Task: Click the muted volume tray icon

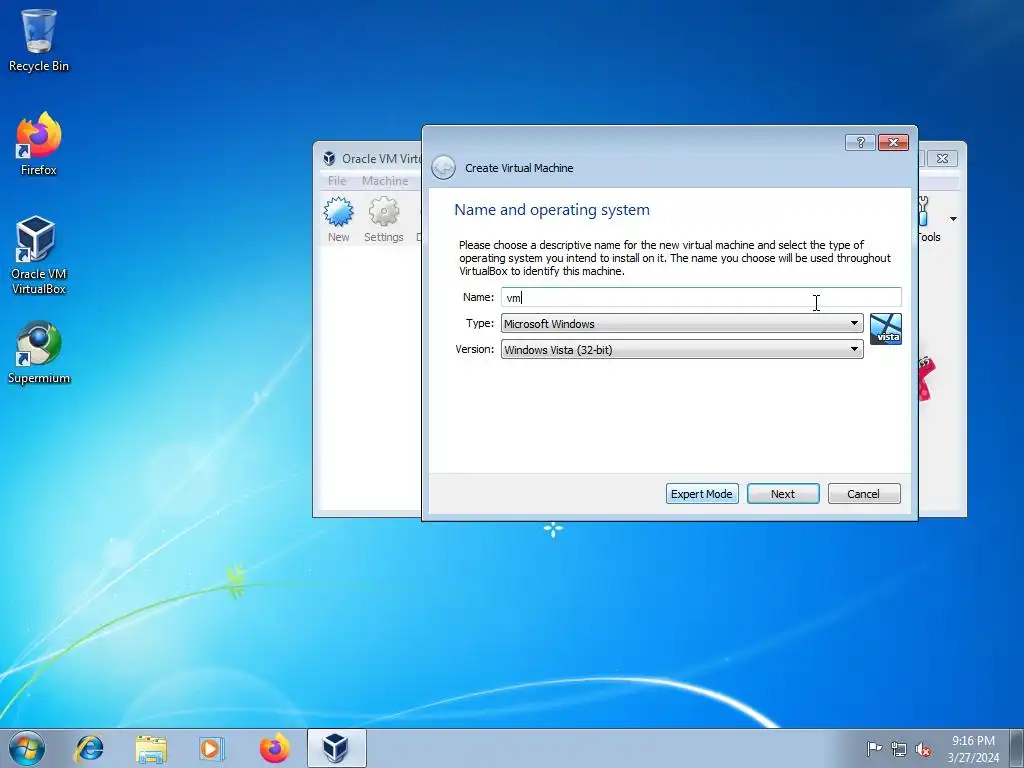Action: tap(923, 749)
